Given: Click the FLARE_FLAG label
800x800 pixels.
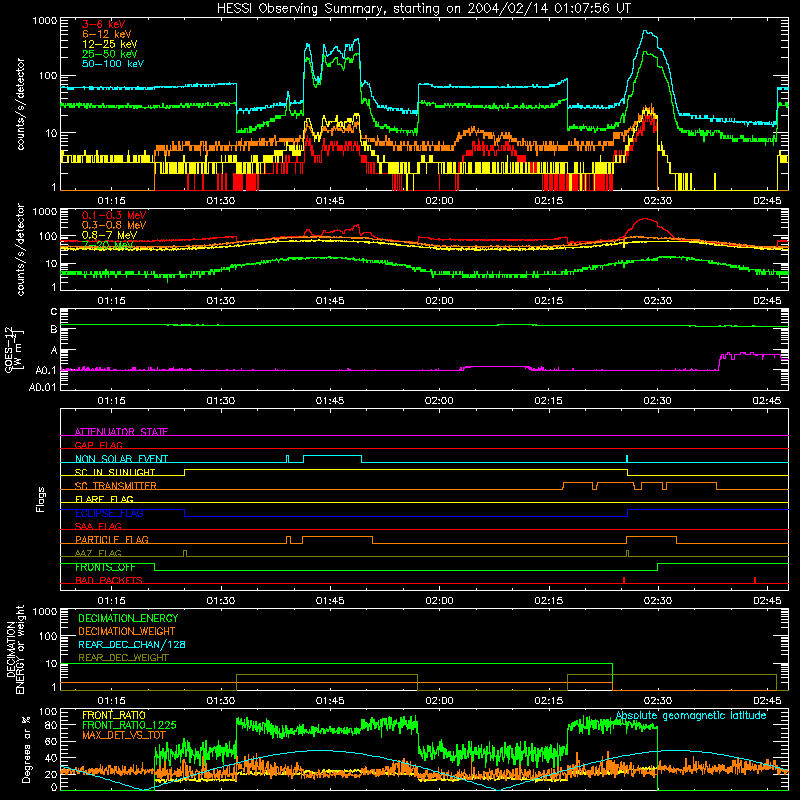Looking at the screenshot, I should tap(104, 499).
